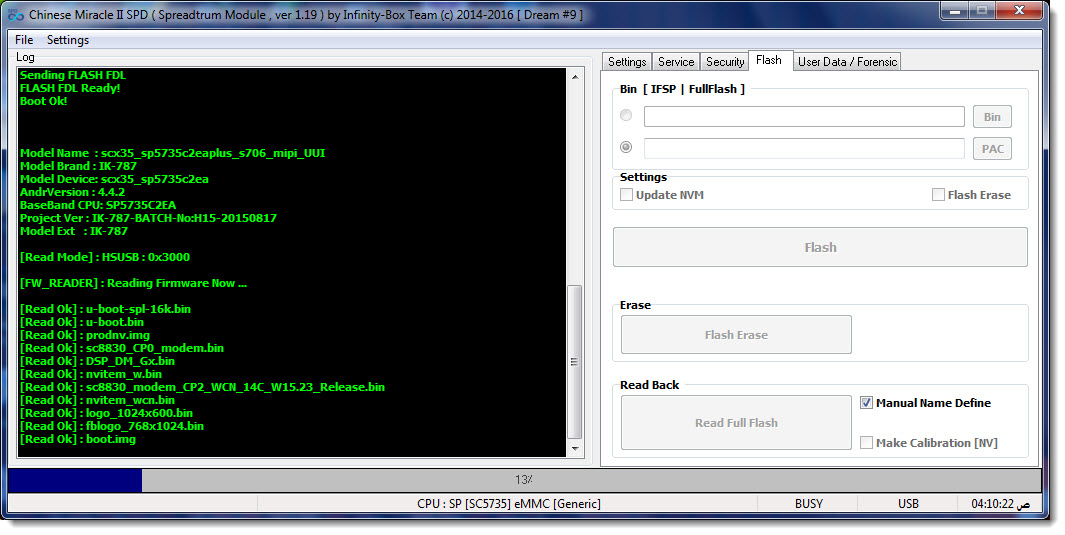The image size is (1065, 535).
Task: Click the BUSY status indicator
Action: [808, 504]
